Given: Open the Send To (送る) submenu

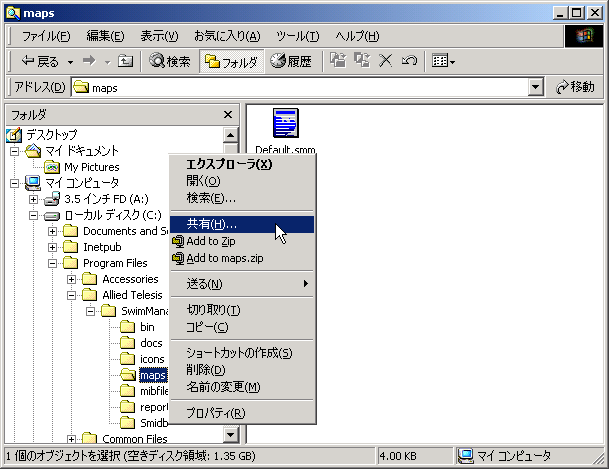Looking at the screenshot, I should coord(242,284).
